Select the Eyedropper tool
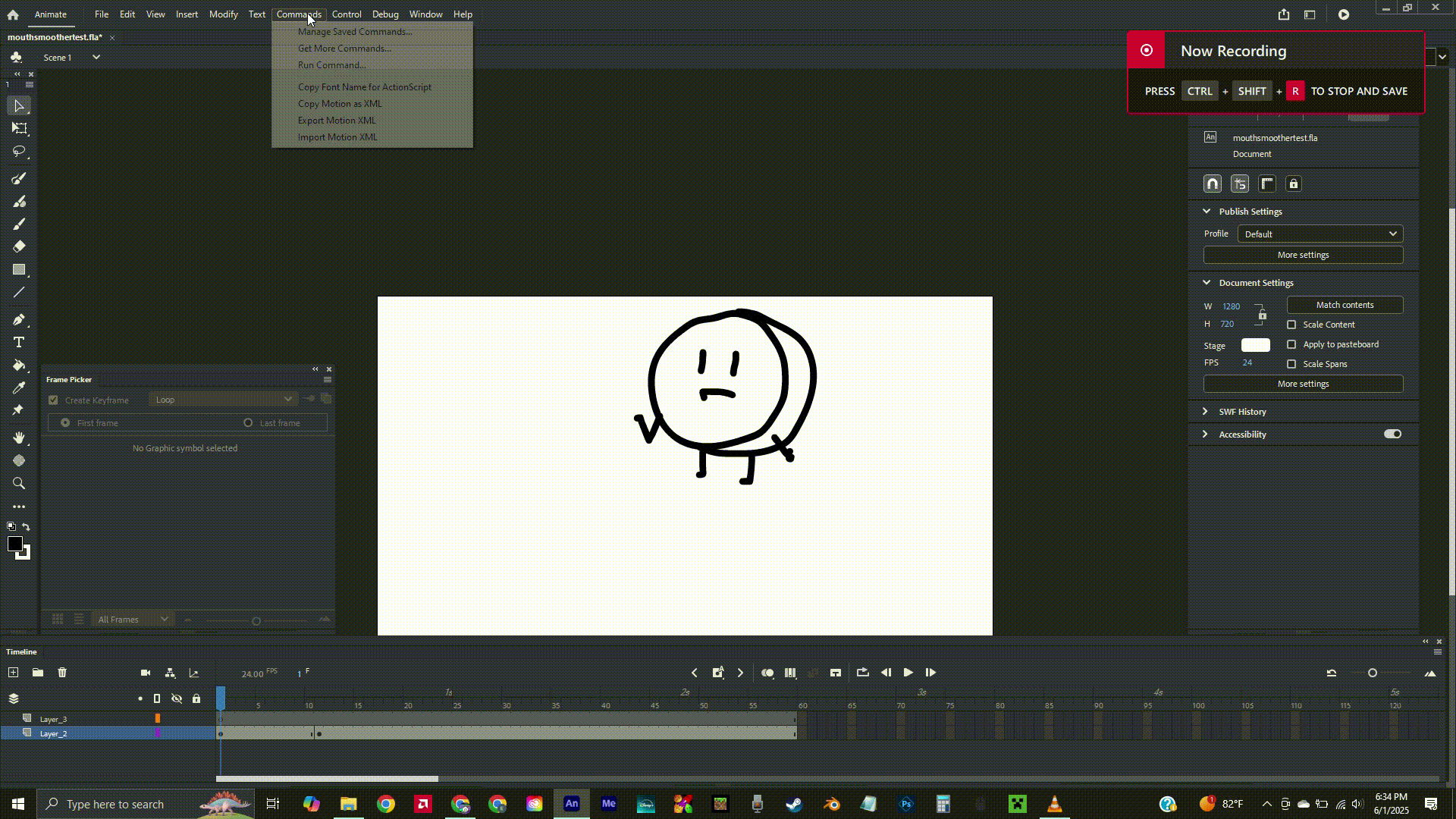Screen dimensions: 1456x819 coord(19,388)
